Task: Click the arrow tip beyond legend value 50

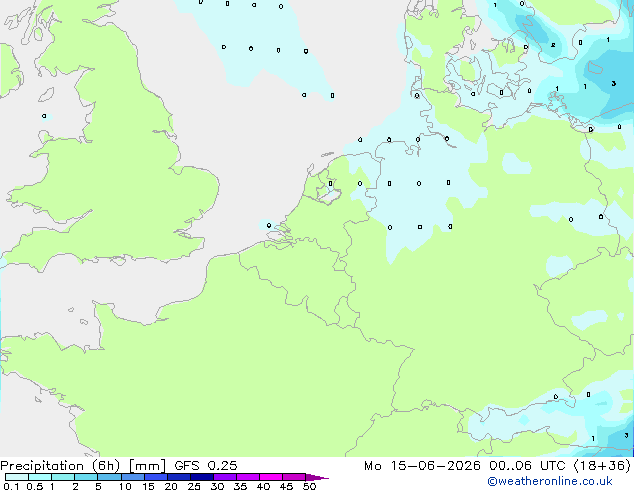Action: pos(317,477)
